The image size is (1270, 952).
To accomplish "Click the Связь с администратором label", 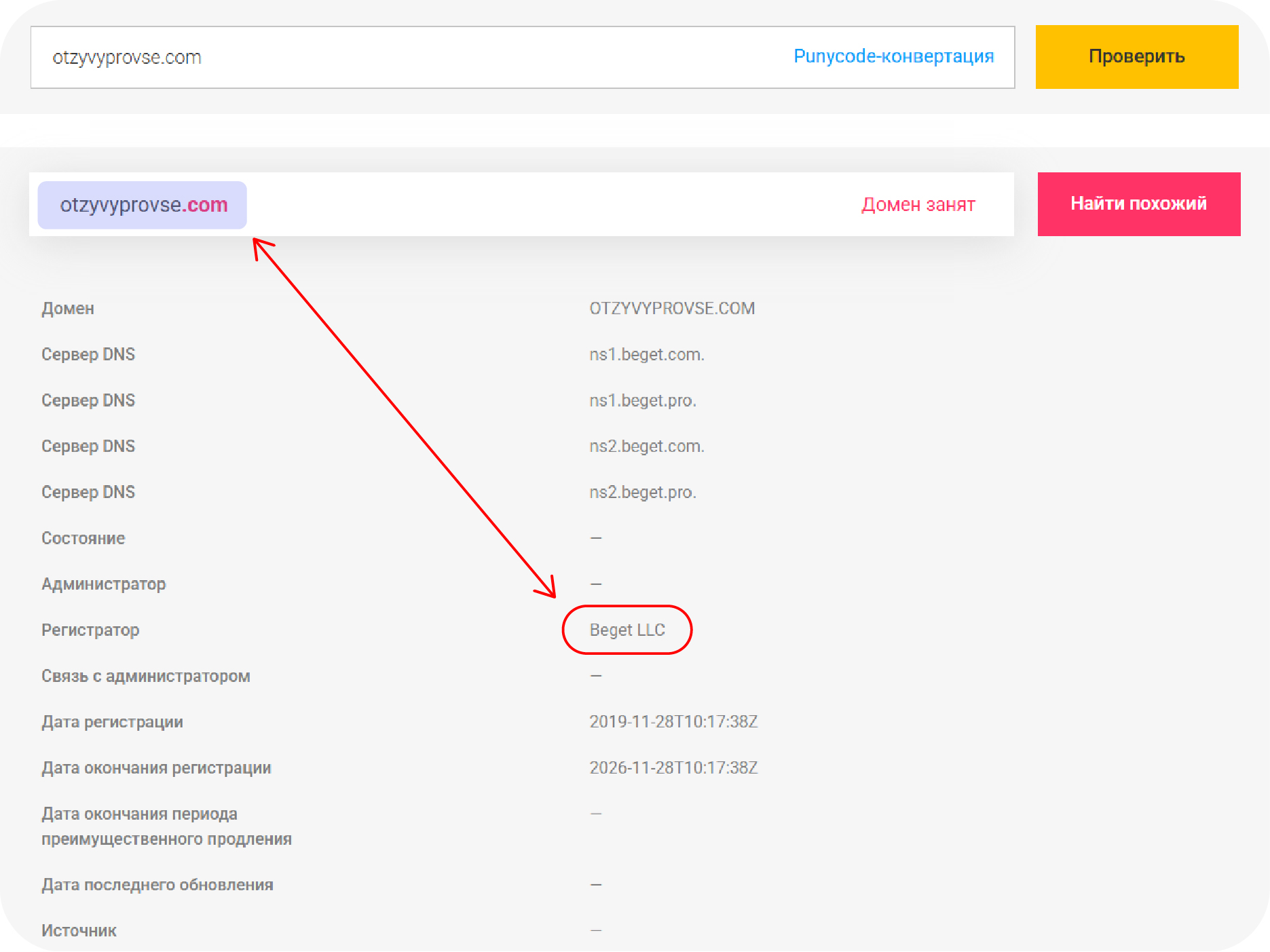I will 145,676.
